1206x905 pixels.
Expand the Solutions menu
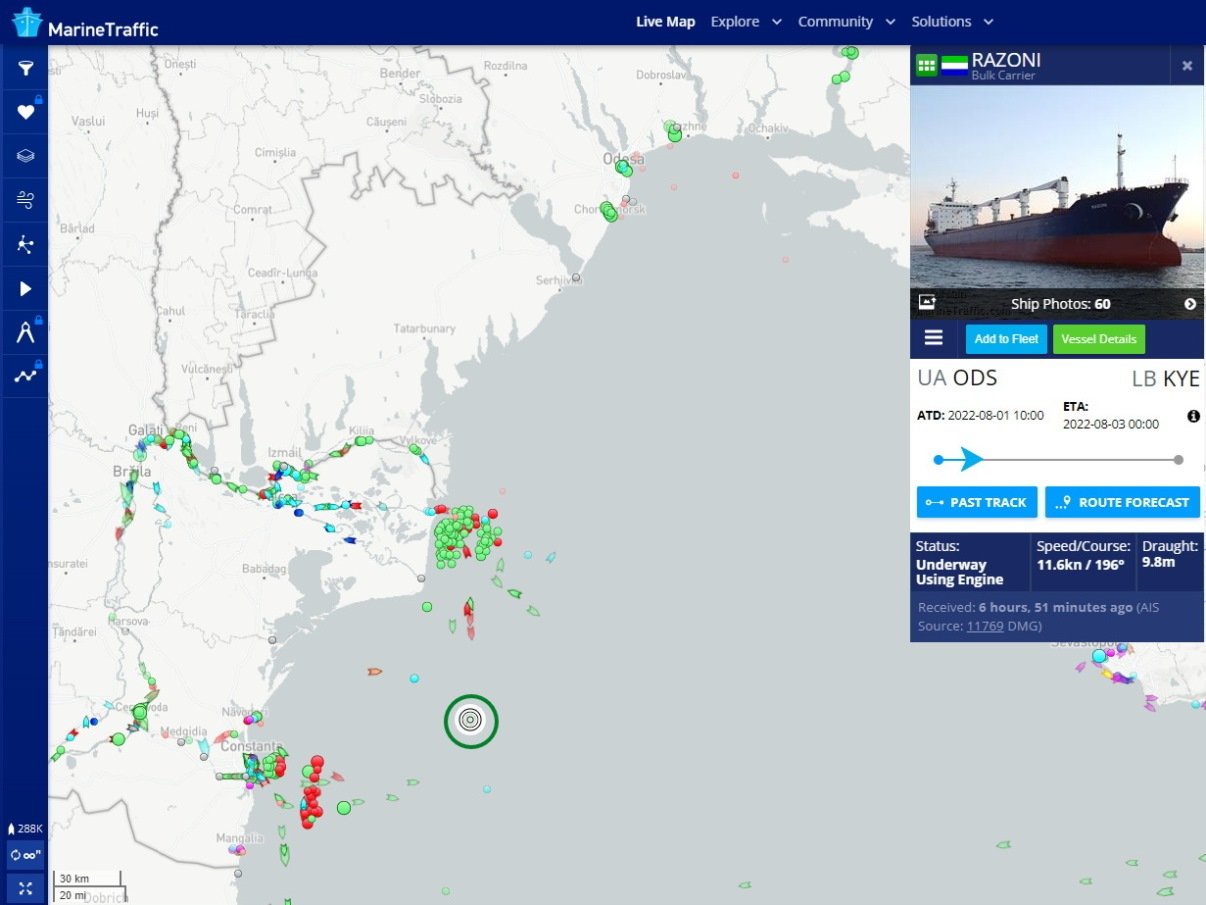[x=952, y=22]
